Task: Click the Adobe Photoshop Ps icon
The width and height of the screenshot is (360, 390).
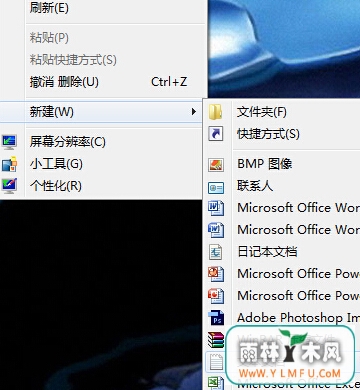Action: [x=216, y=318]
